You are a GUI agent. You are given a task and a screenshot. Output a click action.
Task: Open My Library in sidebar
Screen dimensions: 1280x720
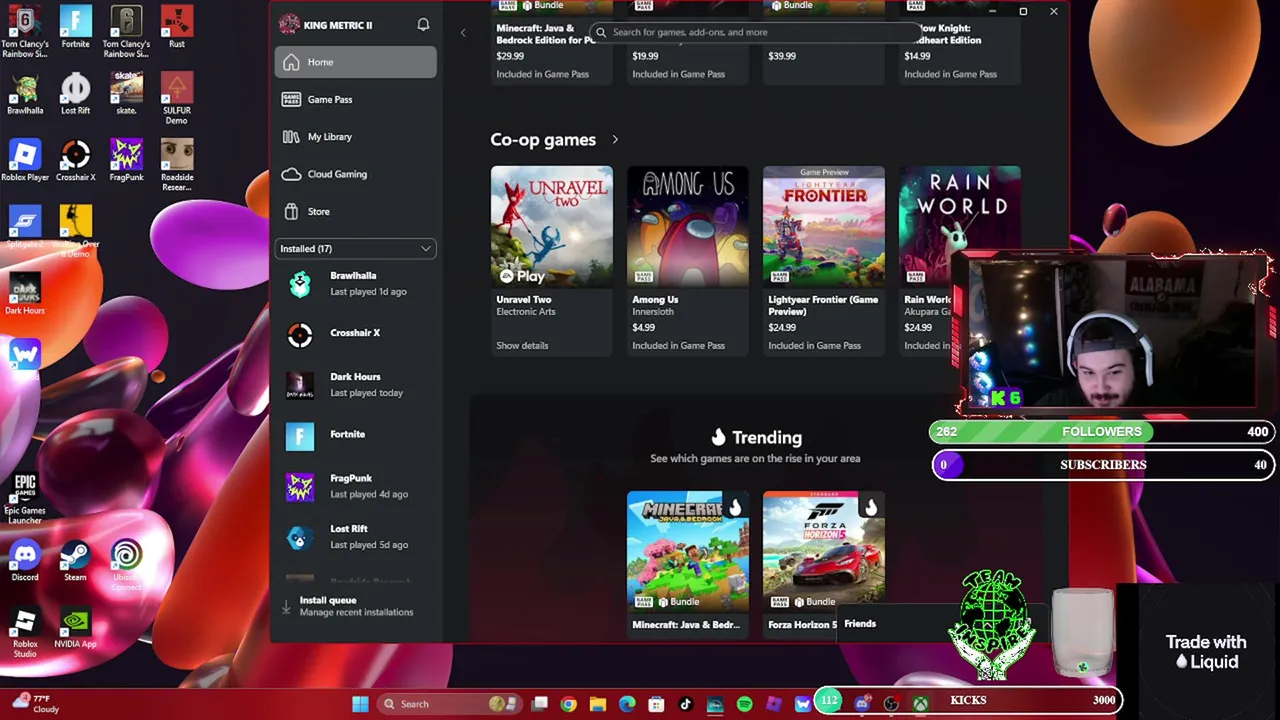(x=355, y=136)
